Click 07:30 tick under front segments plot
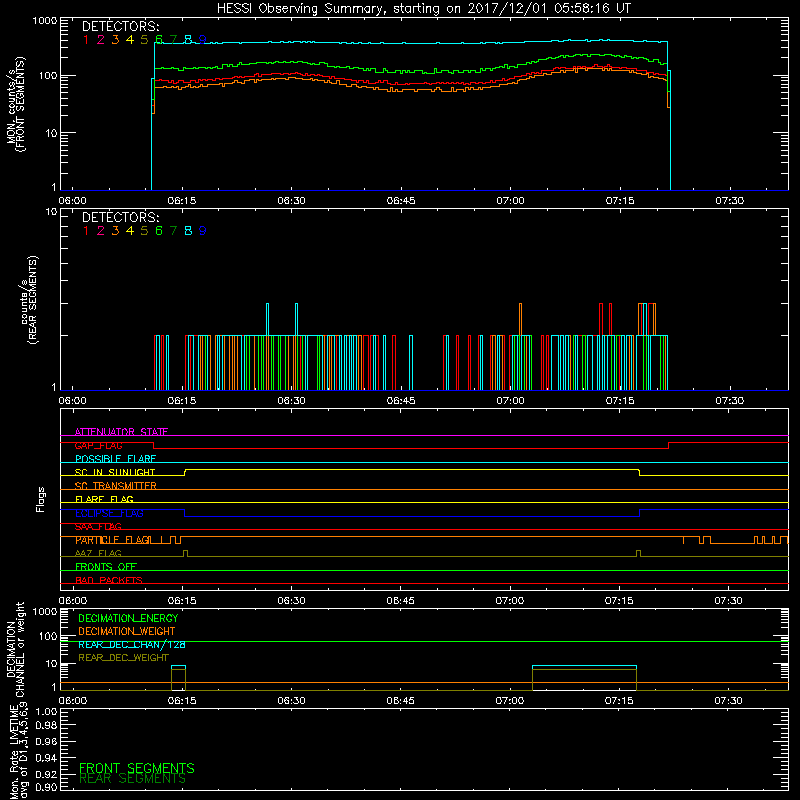 729,201
